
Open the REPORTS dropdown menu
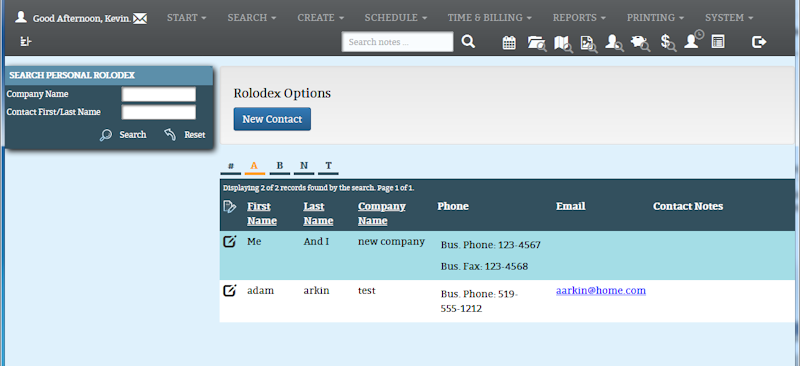[579, 17]
